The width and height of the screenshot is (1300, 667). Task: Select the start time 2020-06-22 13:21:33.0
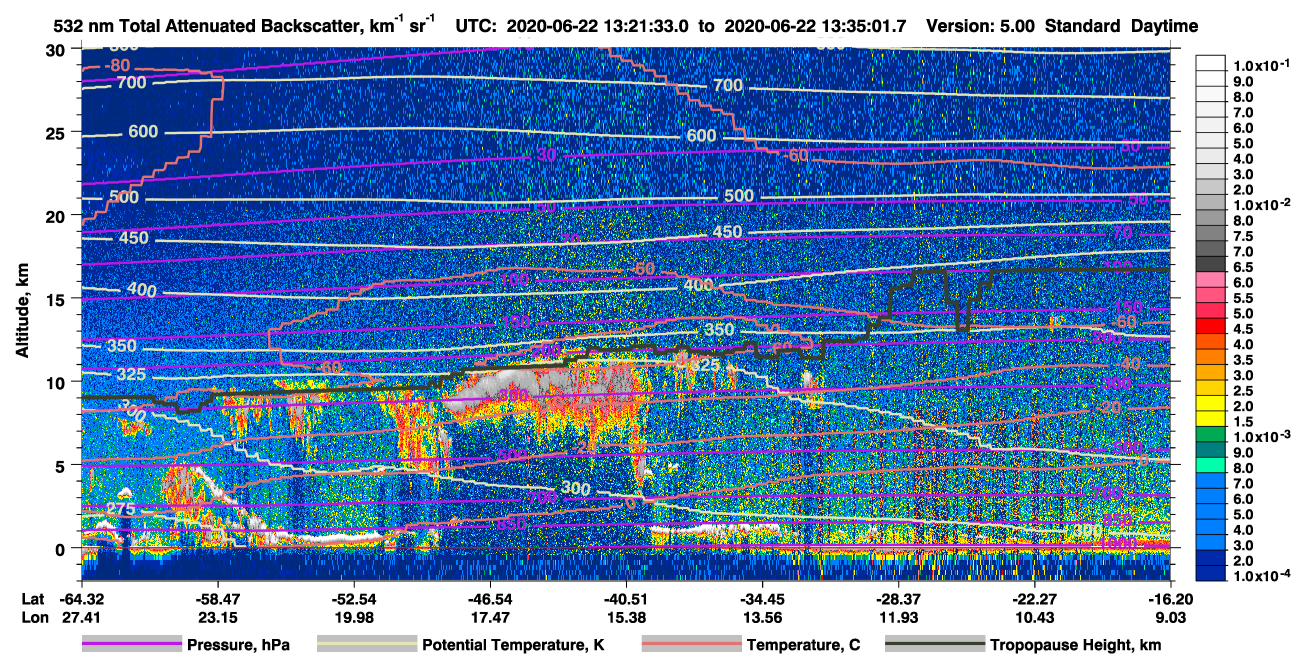point(596,26)
